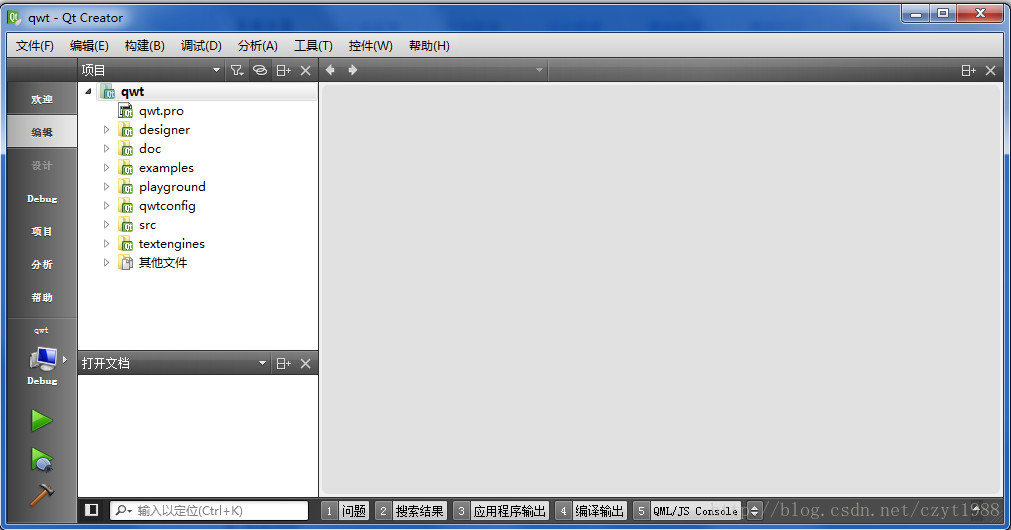Select the examples folder label
1011x530 pixels.
tap(166, 168)
